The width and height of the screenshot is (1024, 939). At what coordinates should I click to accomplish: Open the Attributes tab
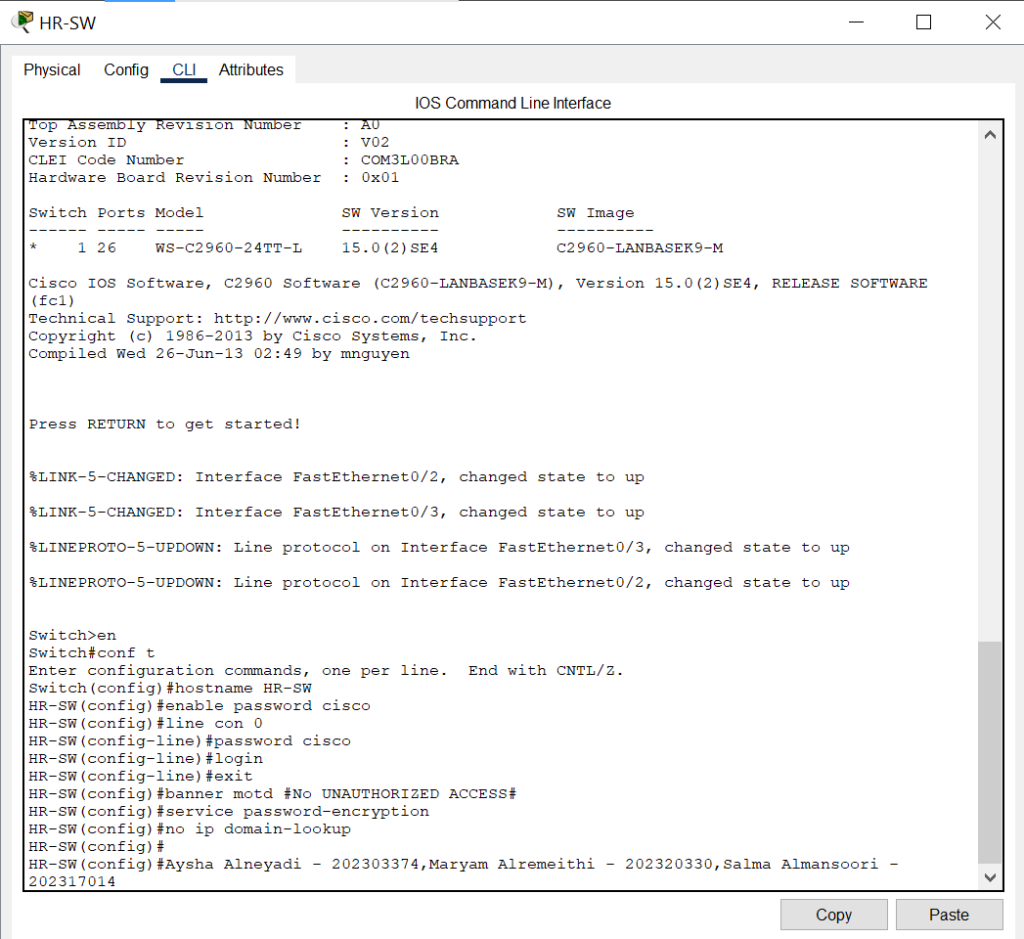[x=251, y=70]
